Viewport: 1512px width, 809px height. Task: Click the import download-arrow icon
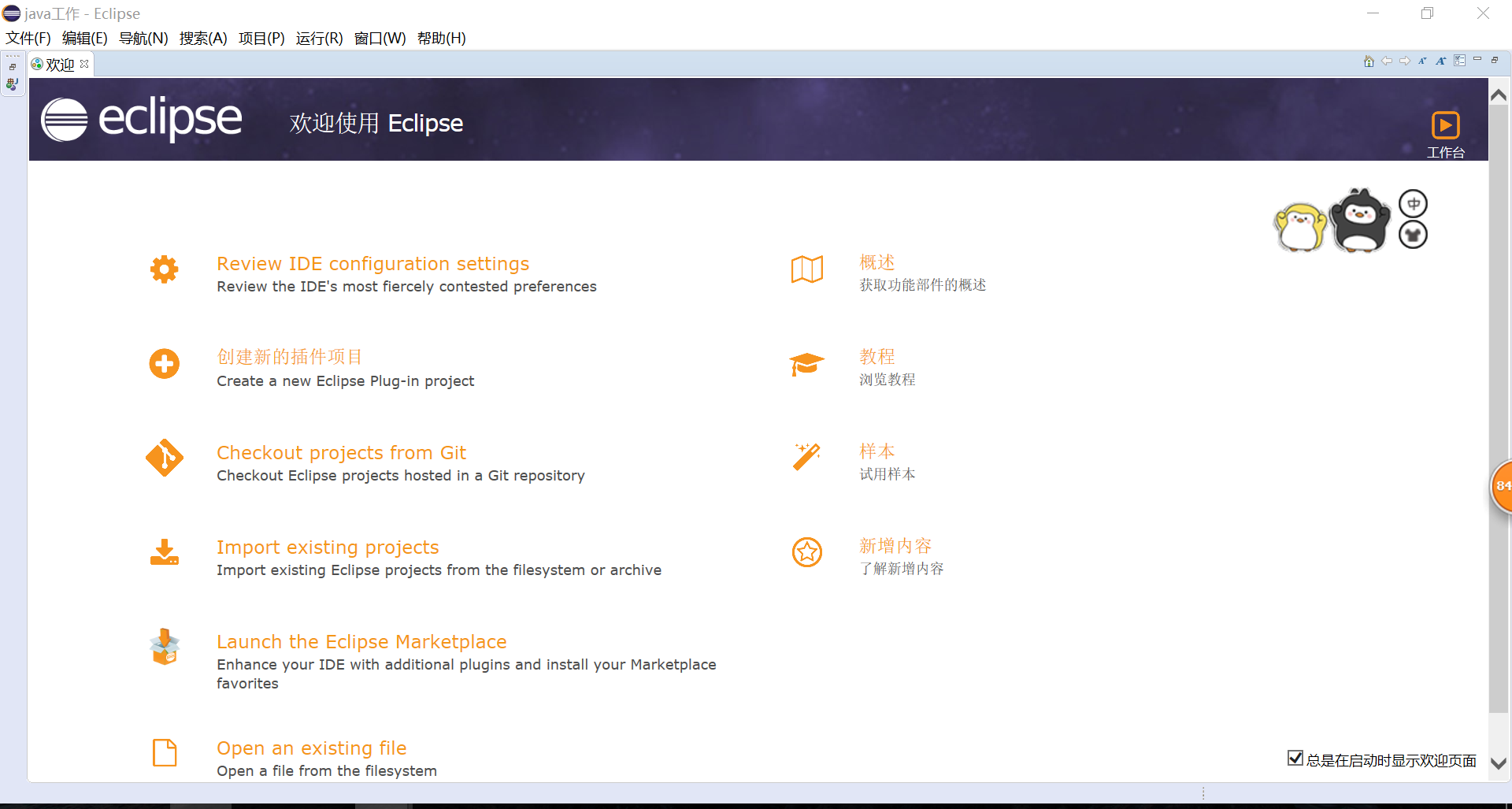point(165,552)
